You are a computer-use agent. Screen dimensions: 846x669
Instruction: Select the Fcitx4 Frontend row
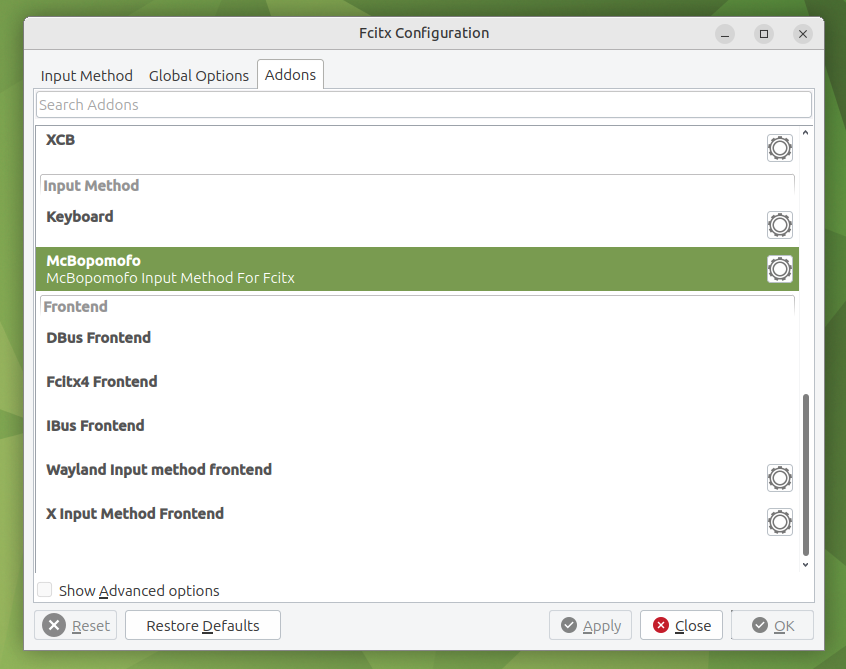pos(417,390)
